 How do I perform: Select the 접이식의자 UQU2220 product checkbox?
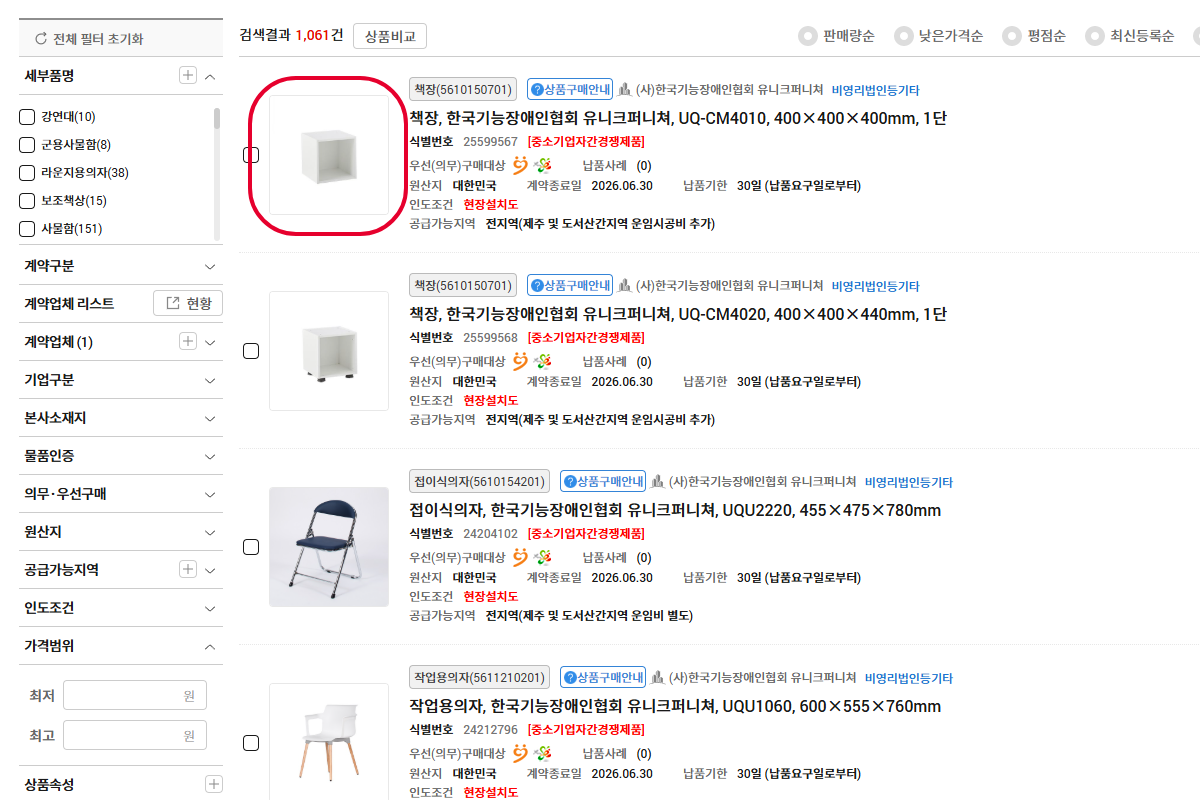coord(251,547)
